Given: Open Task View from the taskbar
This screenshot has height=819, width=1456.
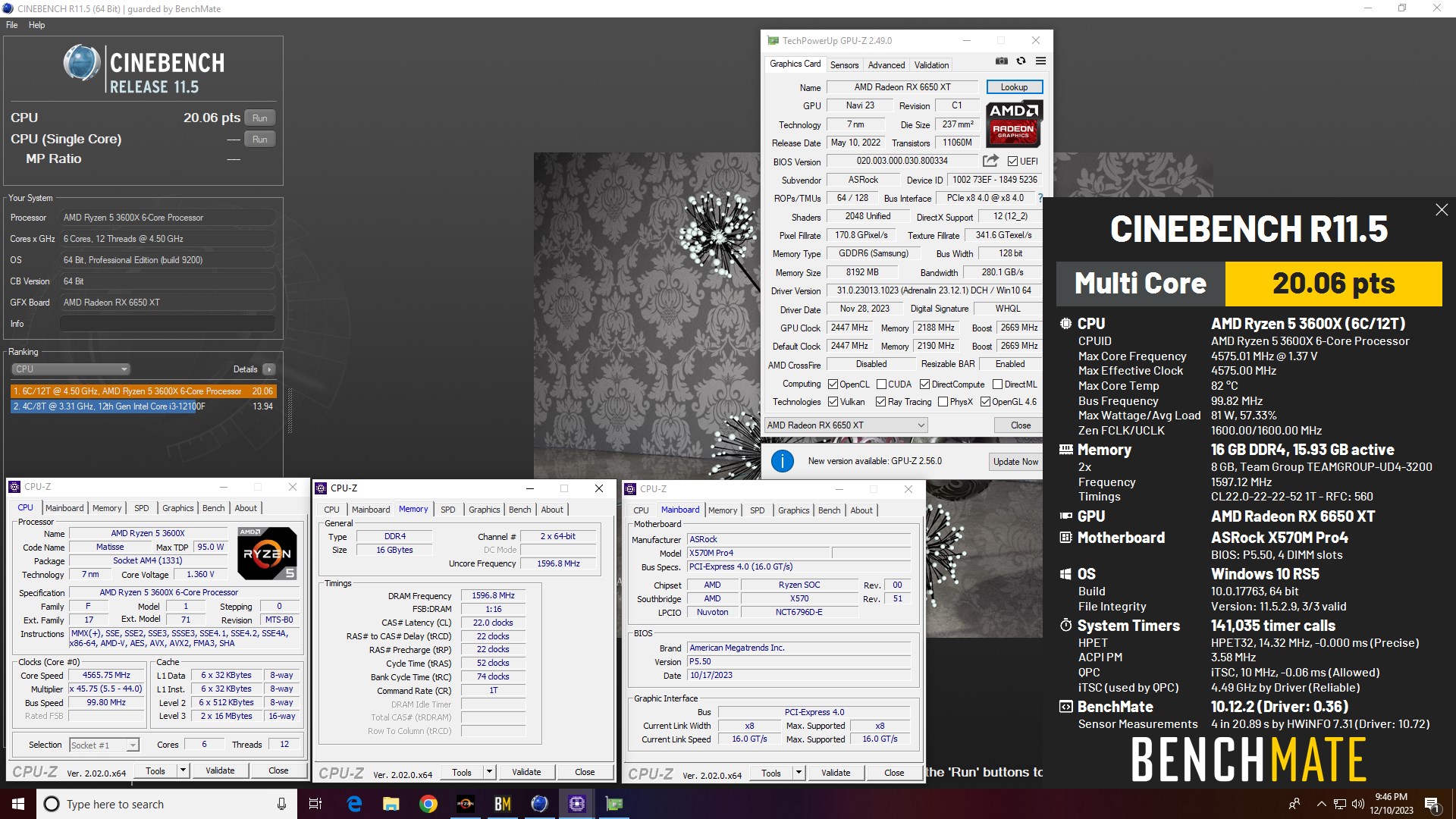Looking at the screenshot, I should [315, 804].
